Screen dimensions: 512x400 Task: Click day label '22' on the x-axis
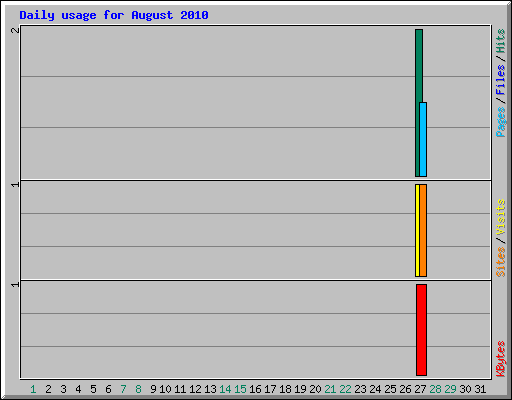point(345,389)
